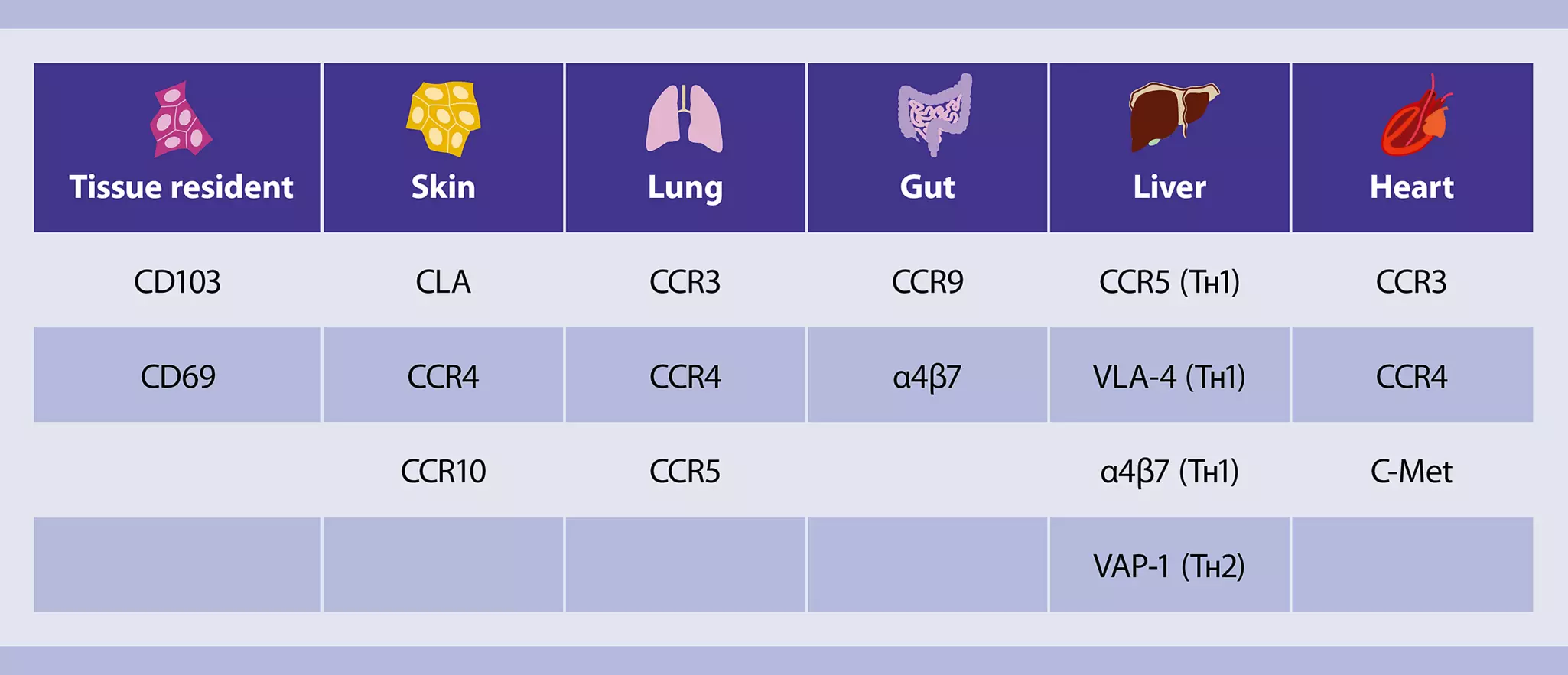Select the Lung header label
Viewport: 1568px width, 675px height.
click(x=685, y=187)
